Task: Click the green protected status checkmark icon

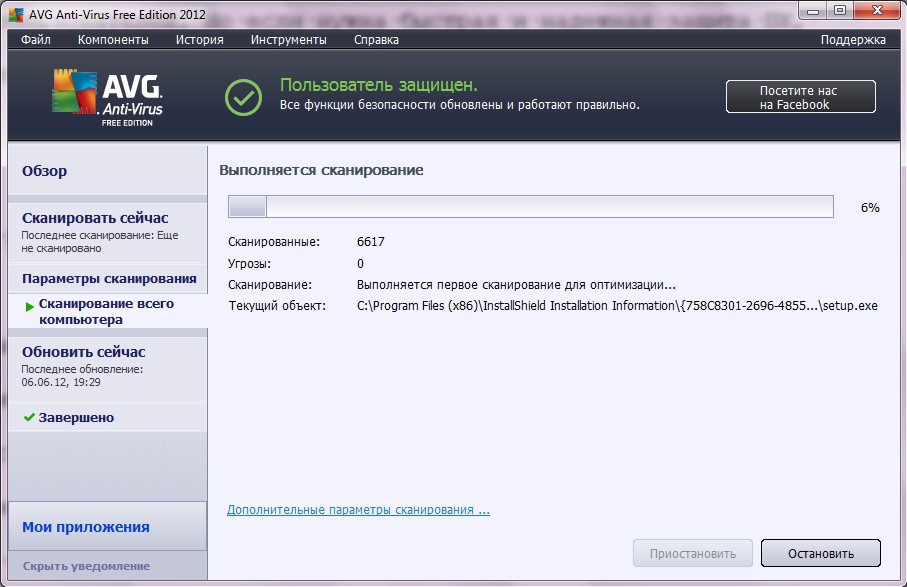Action: pos(242,96)
